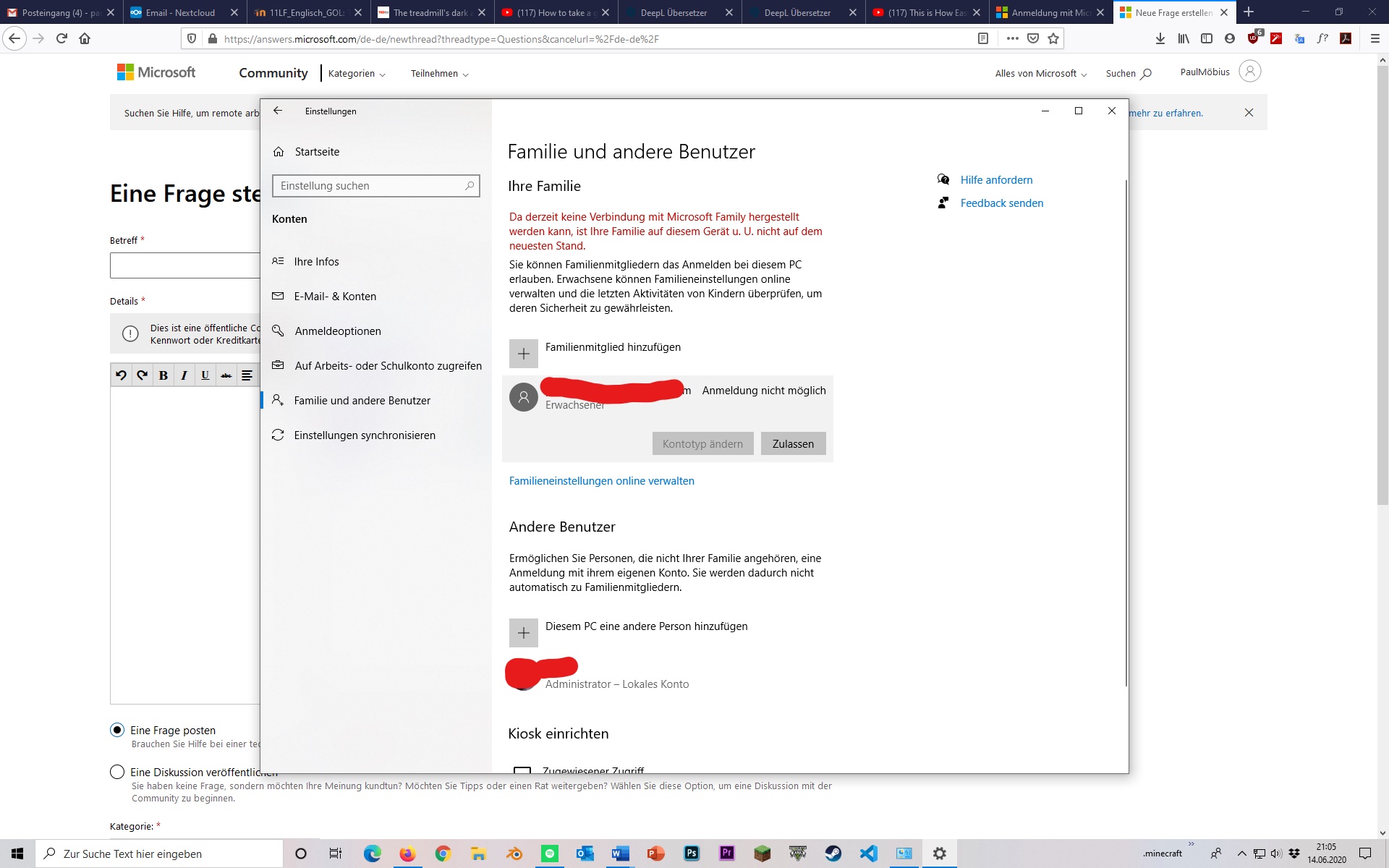Expand Kategorien dropdown on Microsoft Community
1389x868 pixels.
point(357,74)
